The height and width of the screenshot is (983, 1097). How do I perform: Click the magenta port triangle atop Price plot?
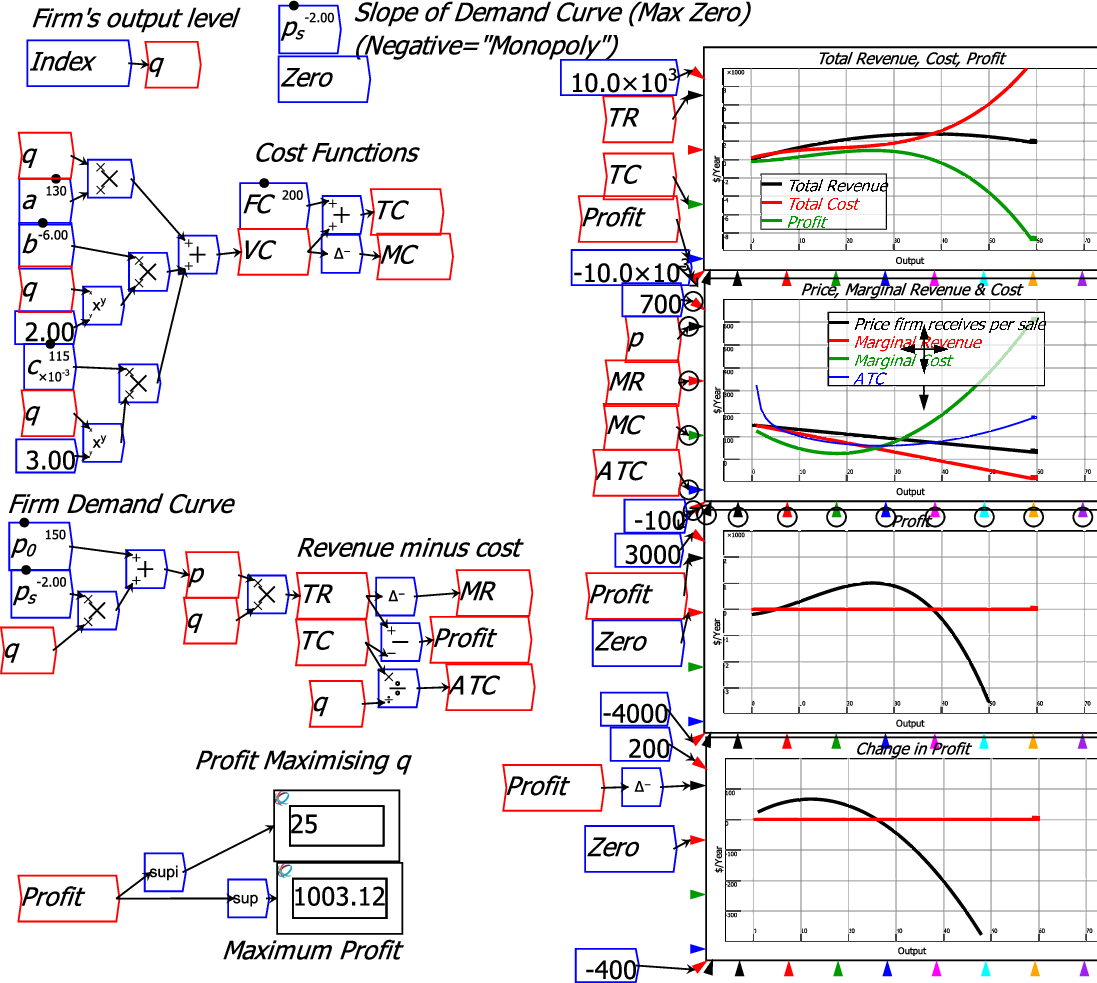[934, 280]
